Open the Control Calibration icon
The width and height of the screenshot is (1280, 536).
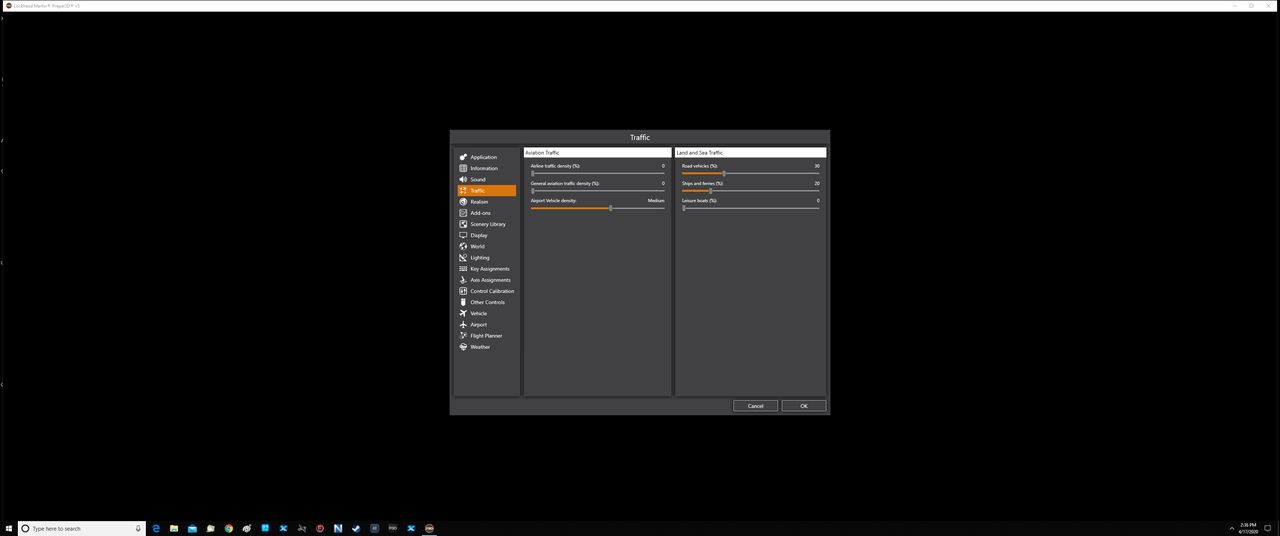click(x=463, y=291)
